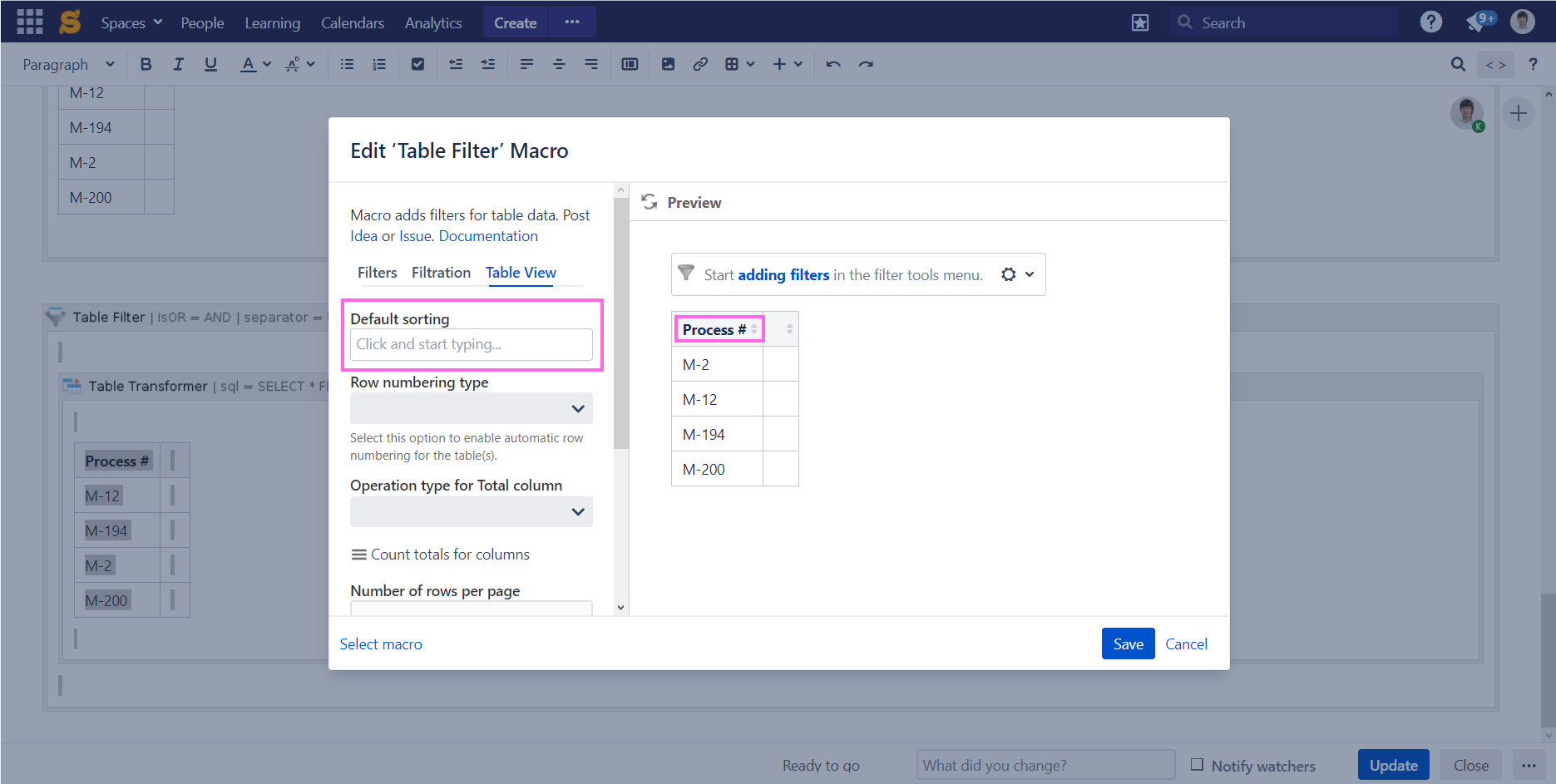Open the macro Documentation link
This screenshot has width=1556, height=784.
click(487, 235)
